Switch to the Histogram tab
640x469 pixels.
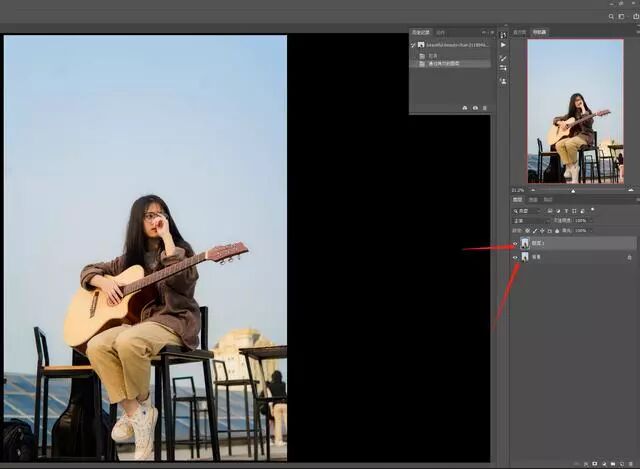pos(520,32)
